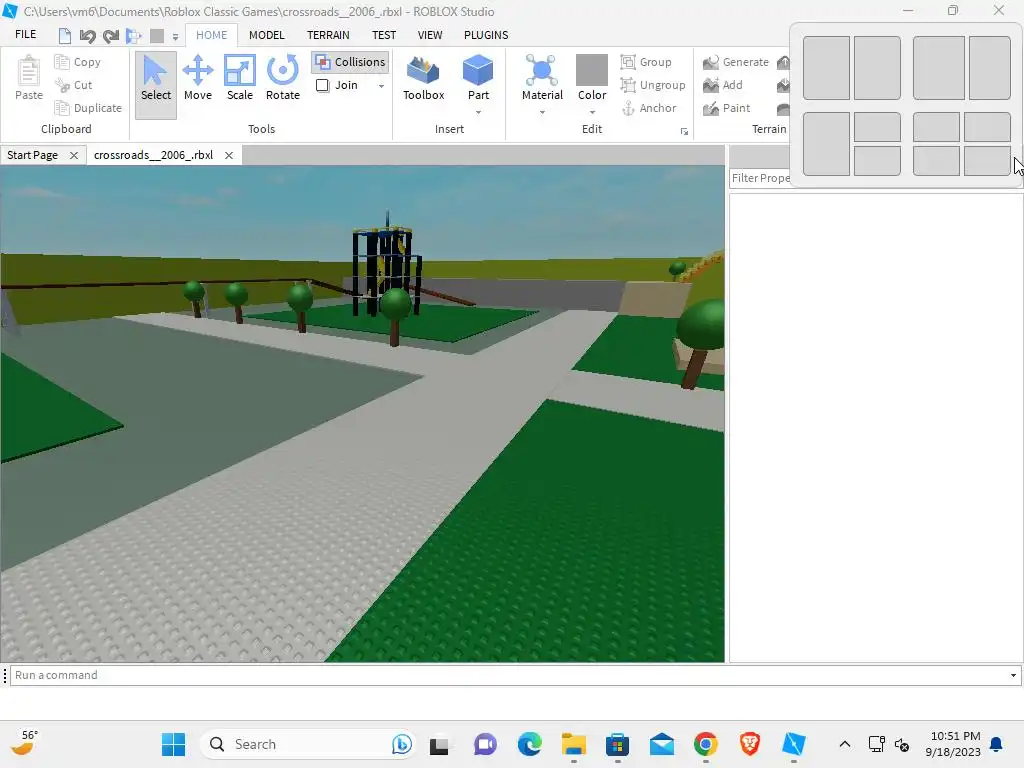Image resolution: width=1024 pixels, height=768 pixels.
Task: Activate the Scale tool
Action: pyautogui.click(x=240, y=78)
